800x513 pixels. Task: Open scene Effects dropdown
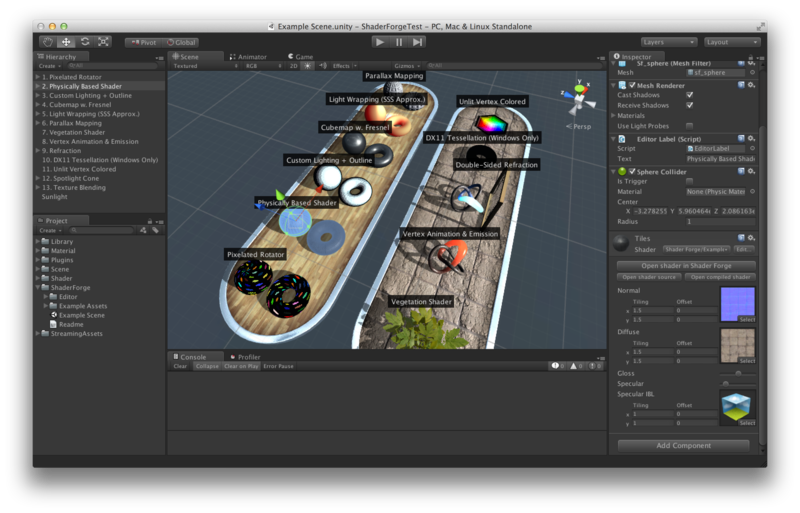[x=344, y=66]
